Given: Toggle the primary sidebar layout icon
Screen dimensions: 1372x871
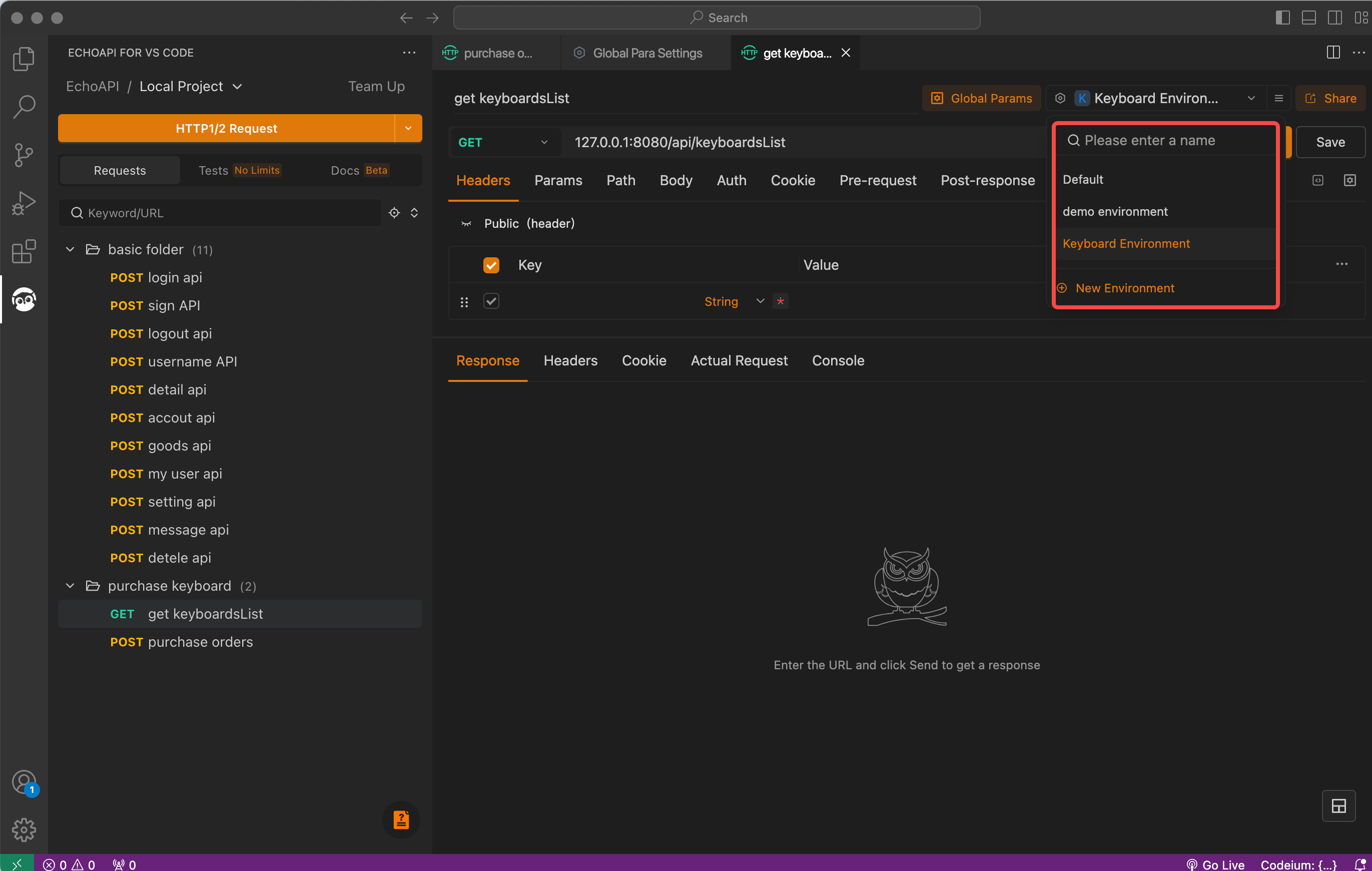Looking at the screenshot, I should click(1282, 18).
